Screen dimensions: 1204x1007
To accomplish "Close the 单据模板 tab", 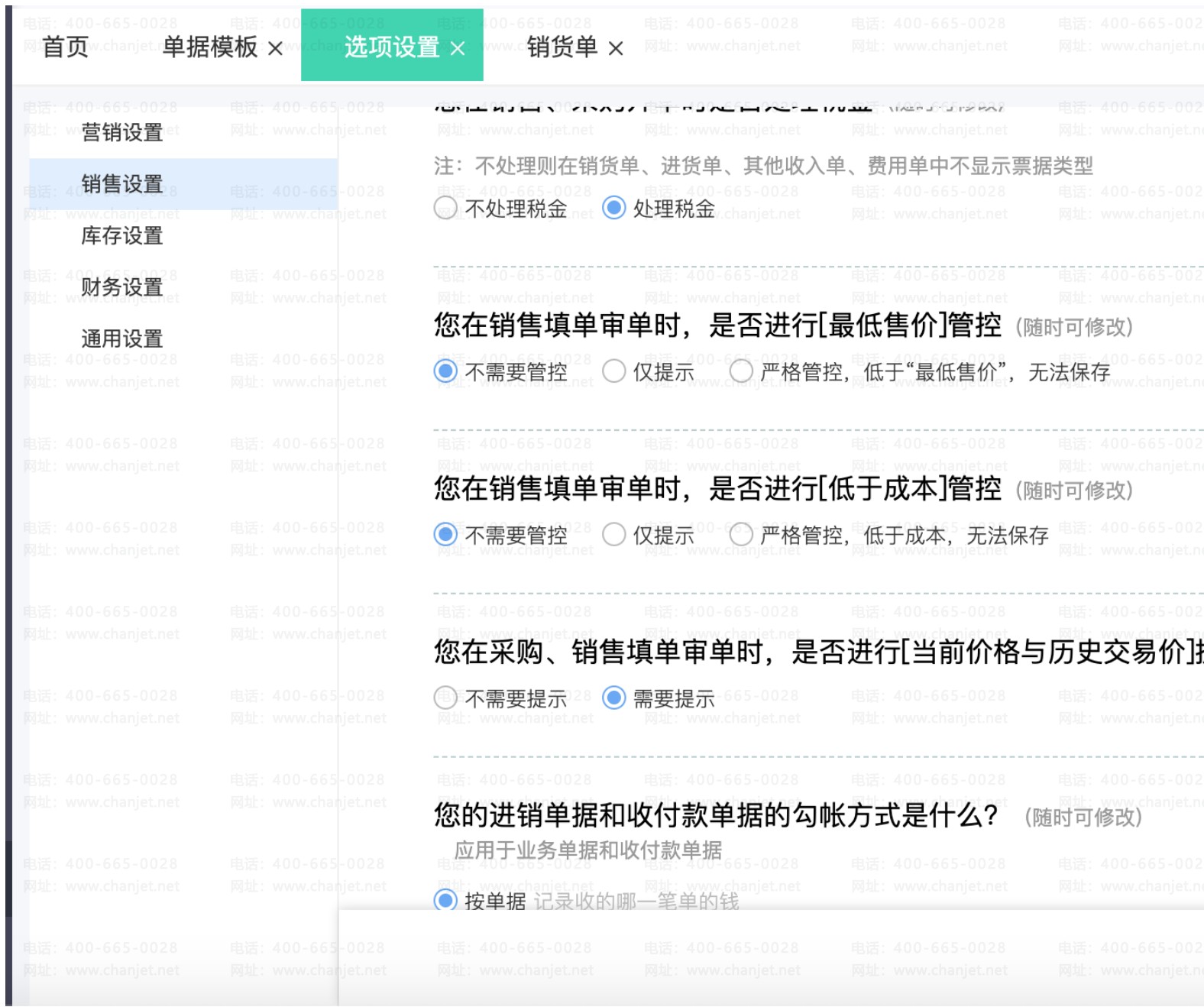I will [x=275, y=49].
